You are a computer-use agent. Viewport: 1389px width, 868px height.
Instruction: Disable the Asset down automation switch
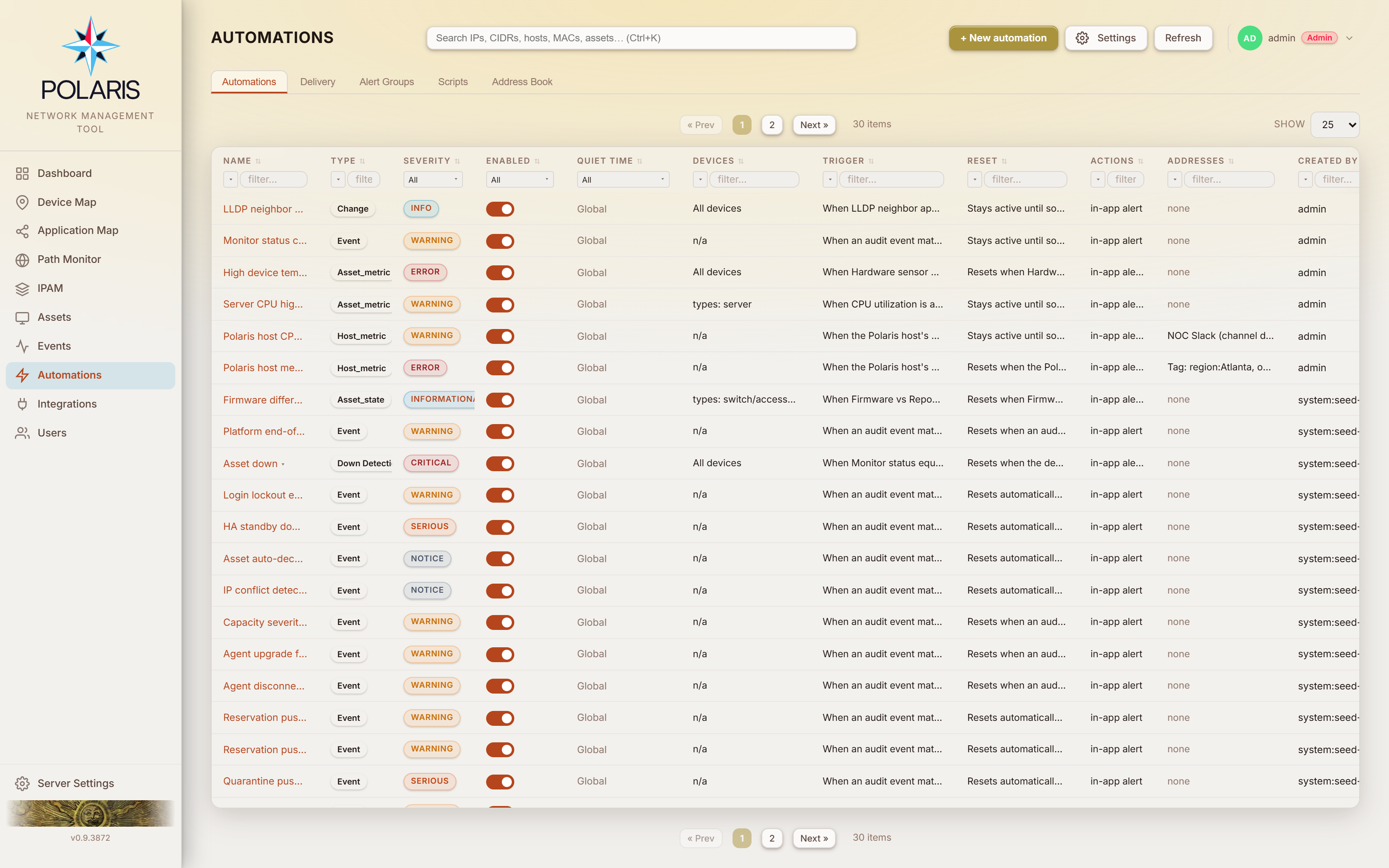(x=500, y=463)
